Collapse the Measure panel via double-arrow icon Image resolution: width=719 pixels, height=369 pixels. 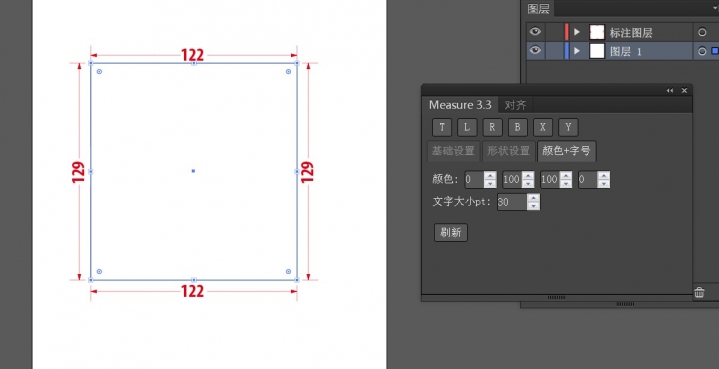click(x=670, y=91)
